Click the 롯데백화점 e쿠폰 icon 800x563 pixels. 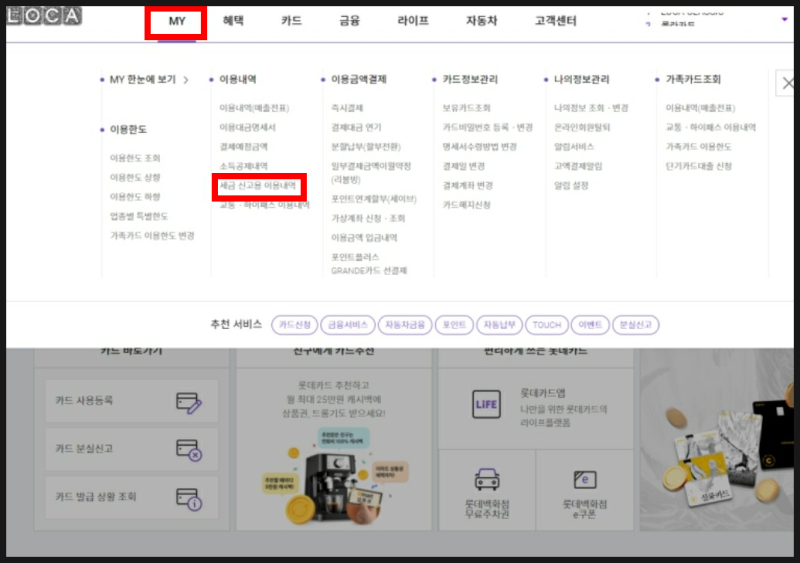[x=585, y=480]
